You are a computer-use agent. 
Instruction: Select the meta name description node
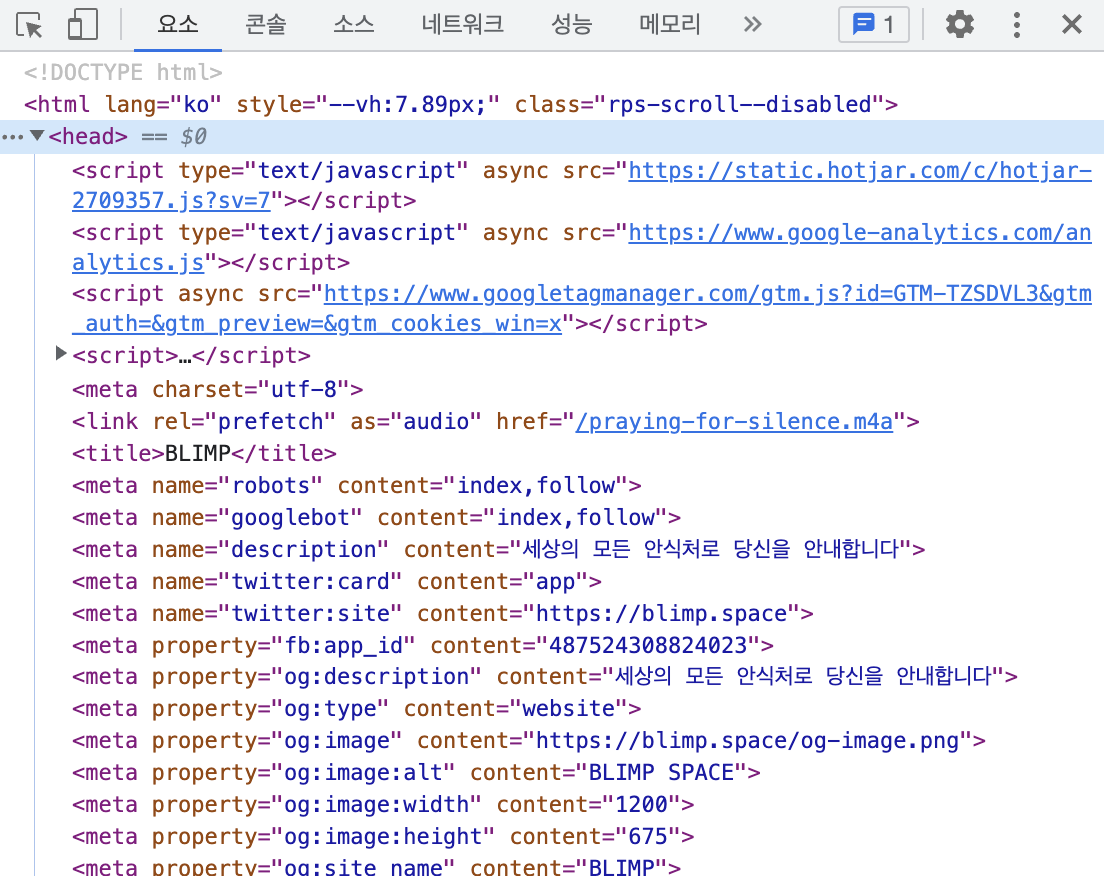(x=498, y=549)
